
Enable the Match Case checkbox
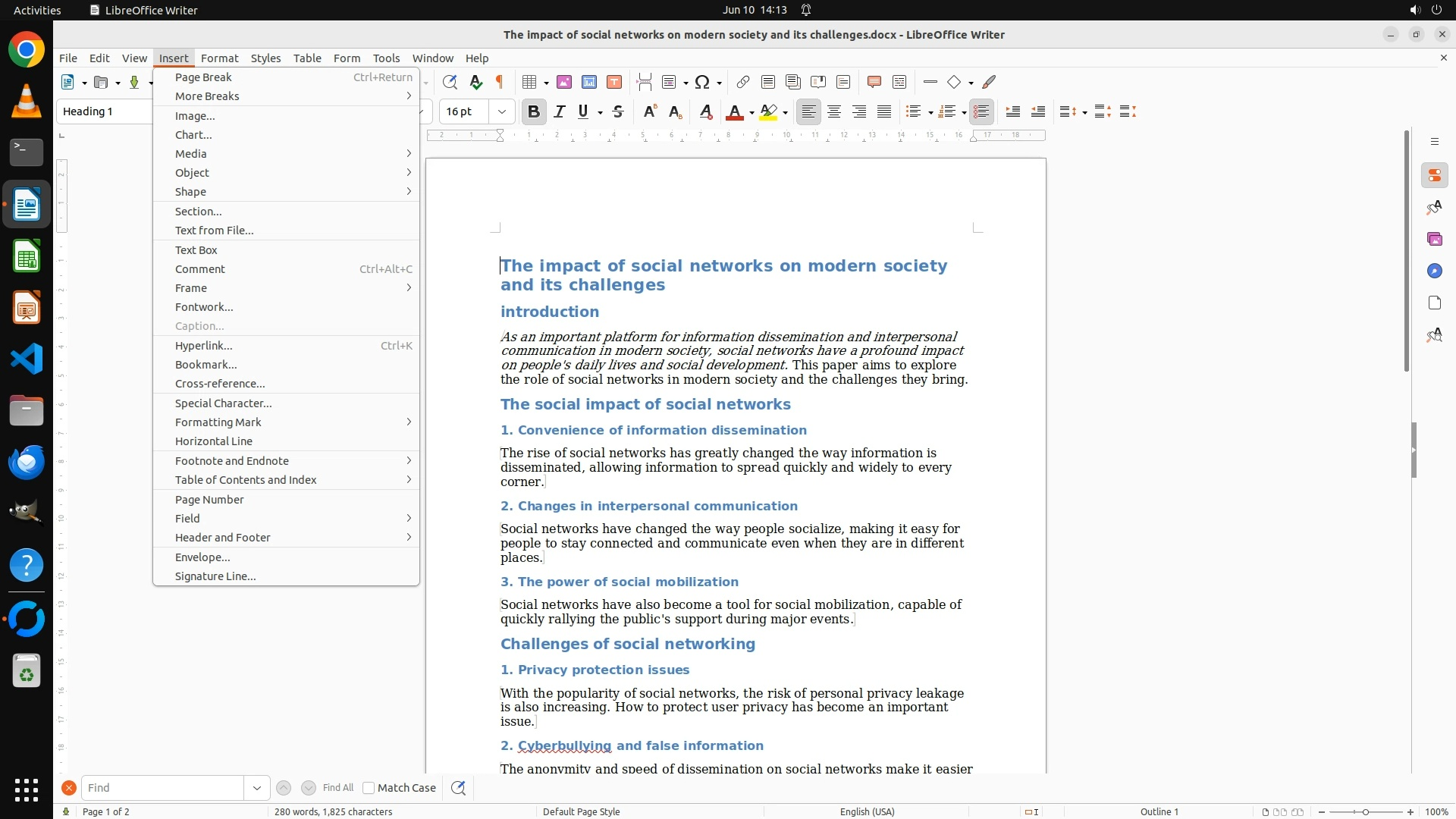click(x=369, y=788)
